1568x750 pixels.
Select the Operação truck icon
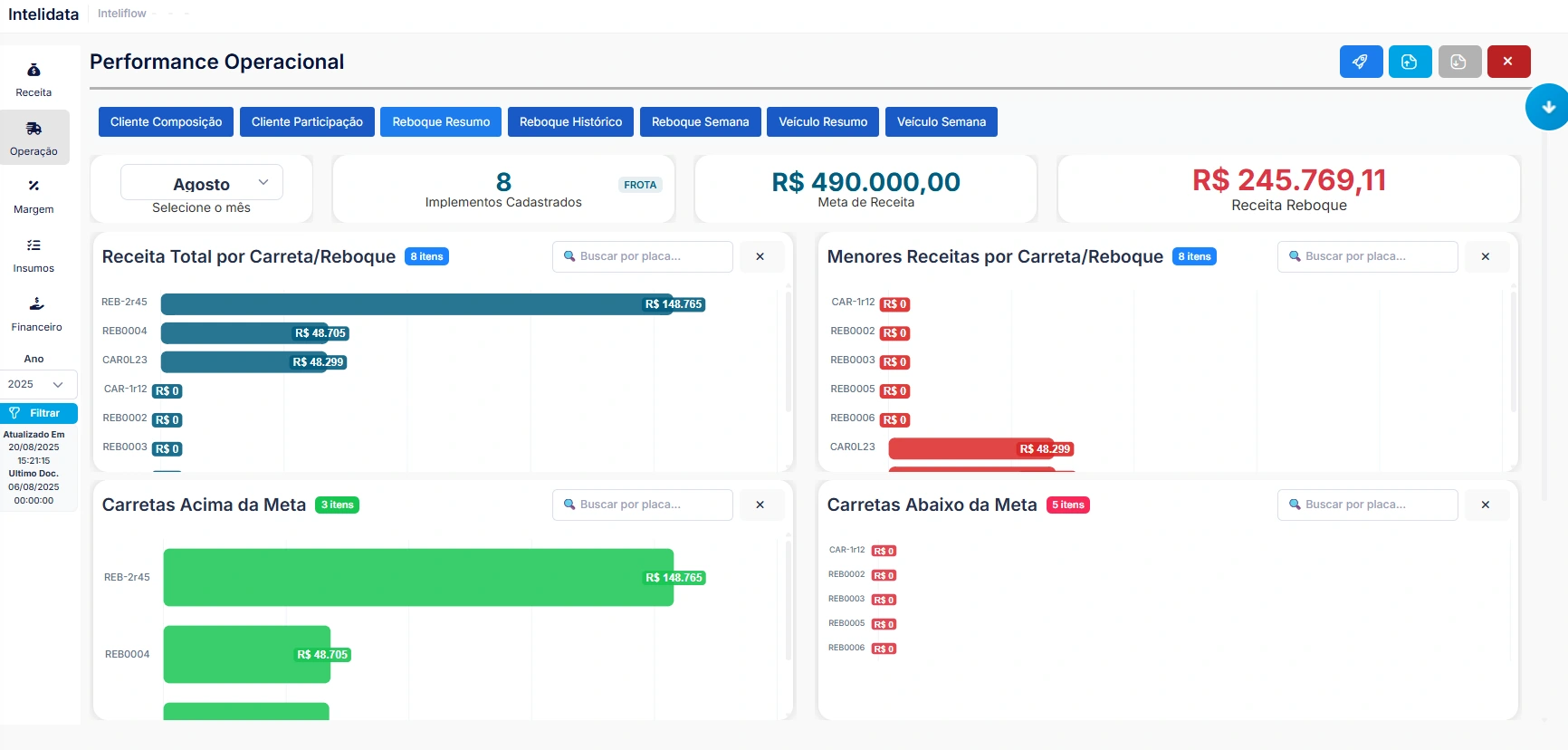tap(33, 138)
